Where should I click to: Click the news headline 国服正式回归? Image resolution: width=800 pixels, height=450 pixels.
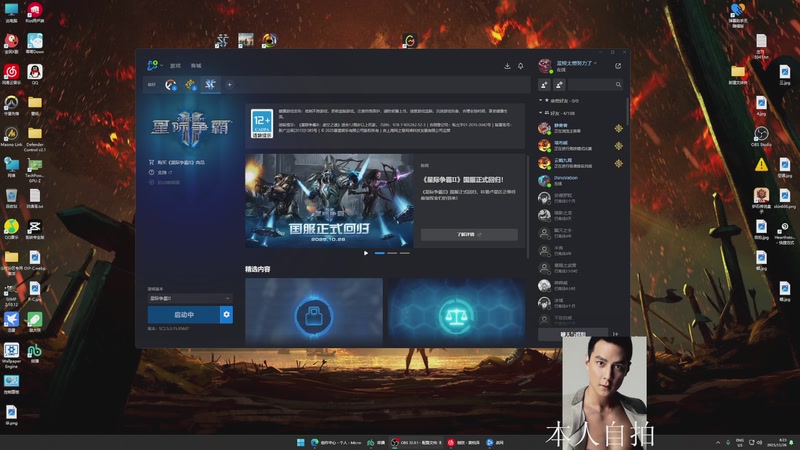(463, 180)
